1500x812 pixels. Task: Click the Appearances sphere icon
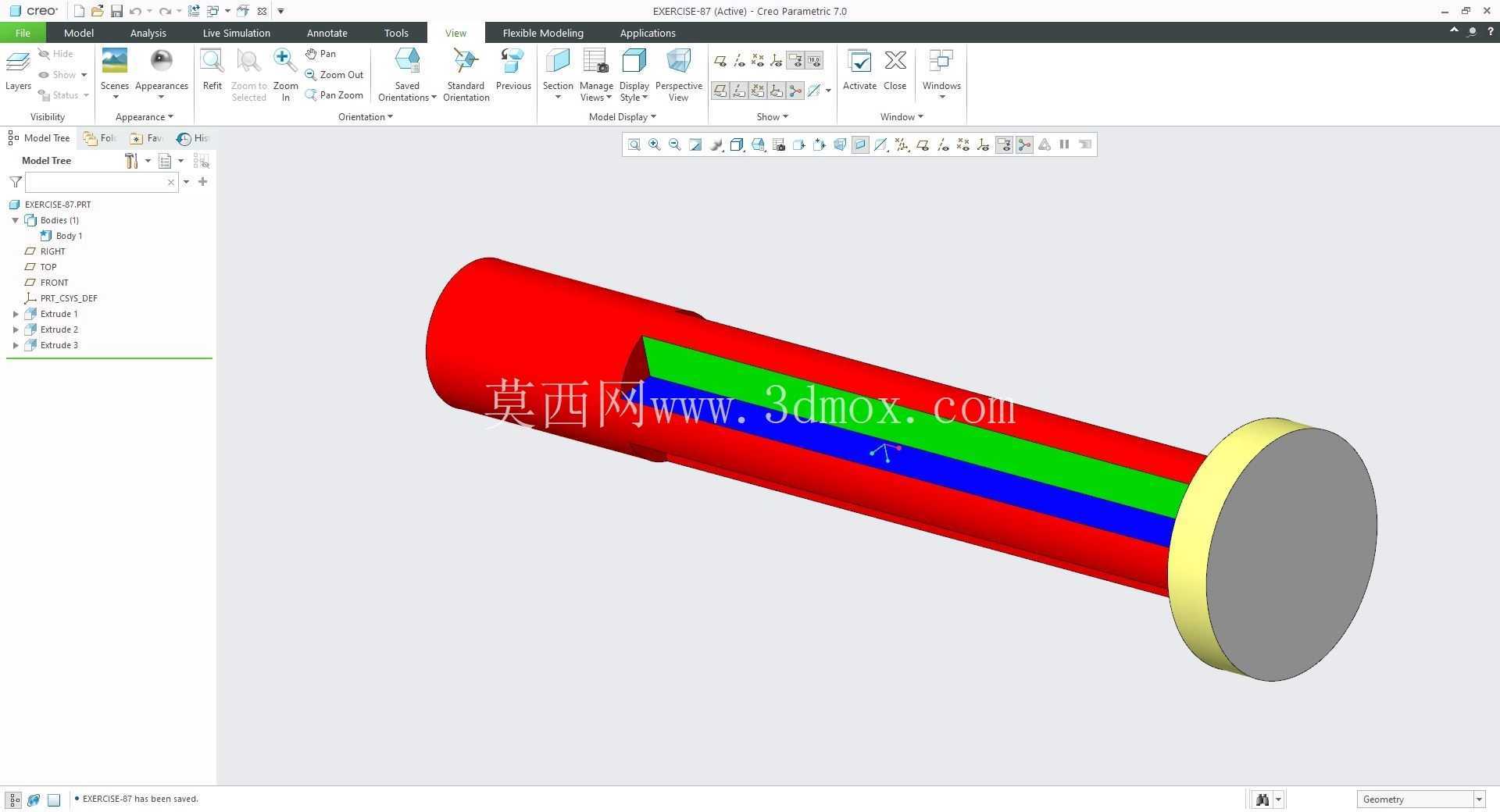pyautogui.click(x=161, y=61)
